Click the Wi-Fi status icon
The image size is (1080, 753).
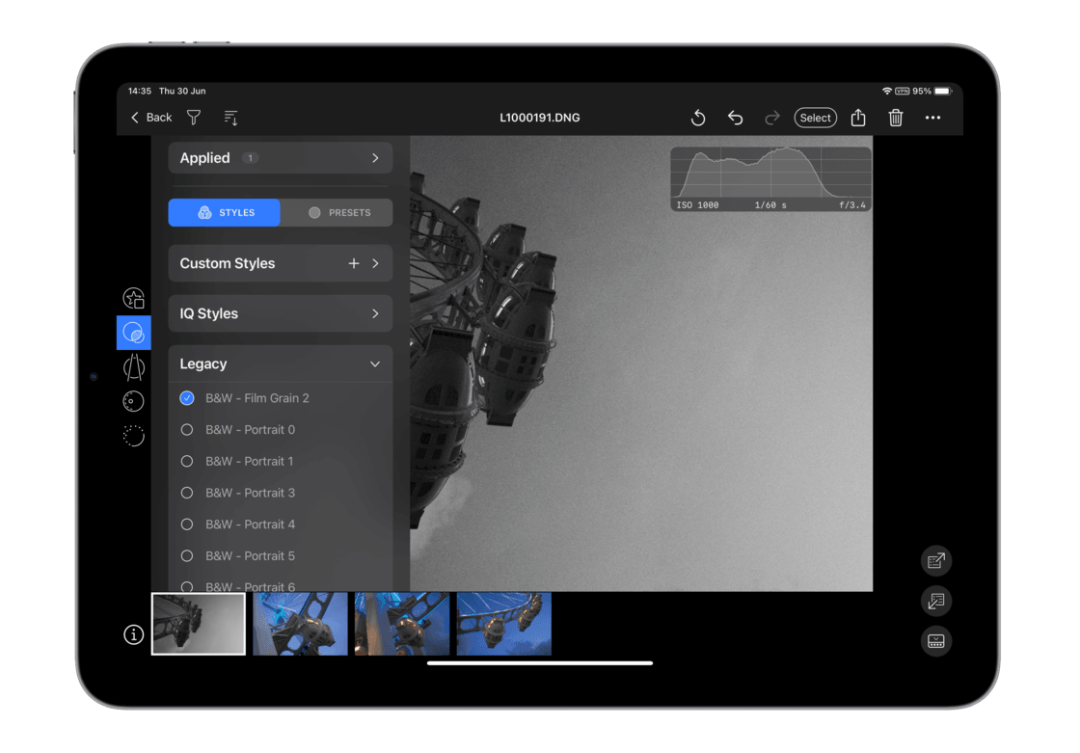click(887, 91)
